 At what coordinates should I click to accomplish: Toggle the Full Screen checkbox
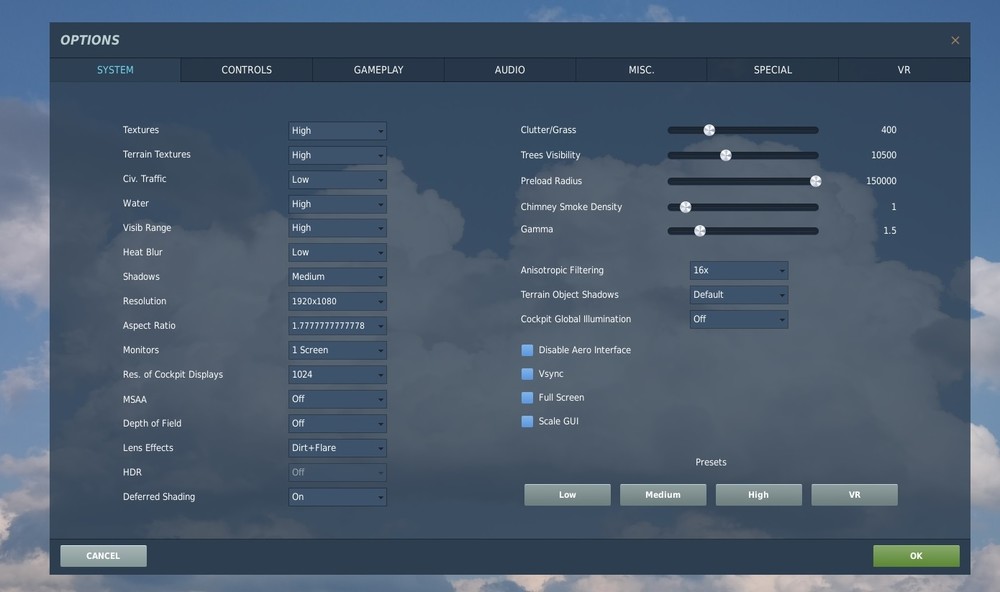[527, 397]
